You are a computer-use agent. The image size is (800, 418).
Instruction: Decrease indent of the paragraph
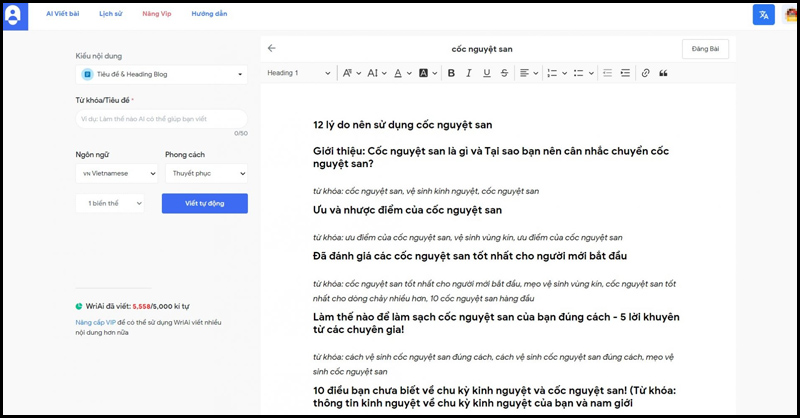click(607, 73)
